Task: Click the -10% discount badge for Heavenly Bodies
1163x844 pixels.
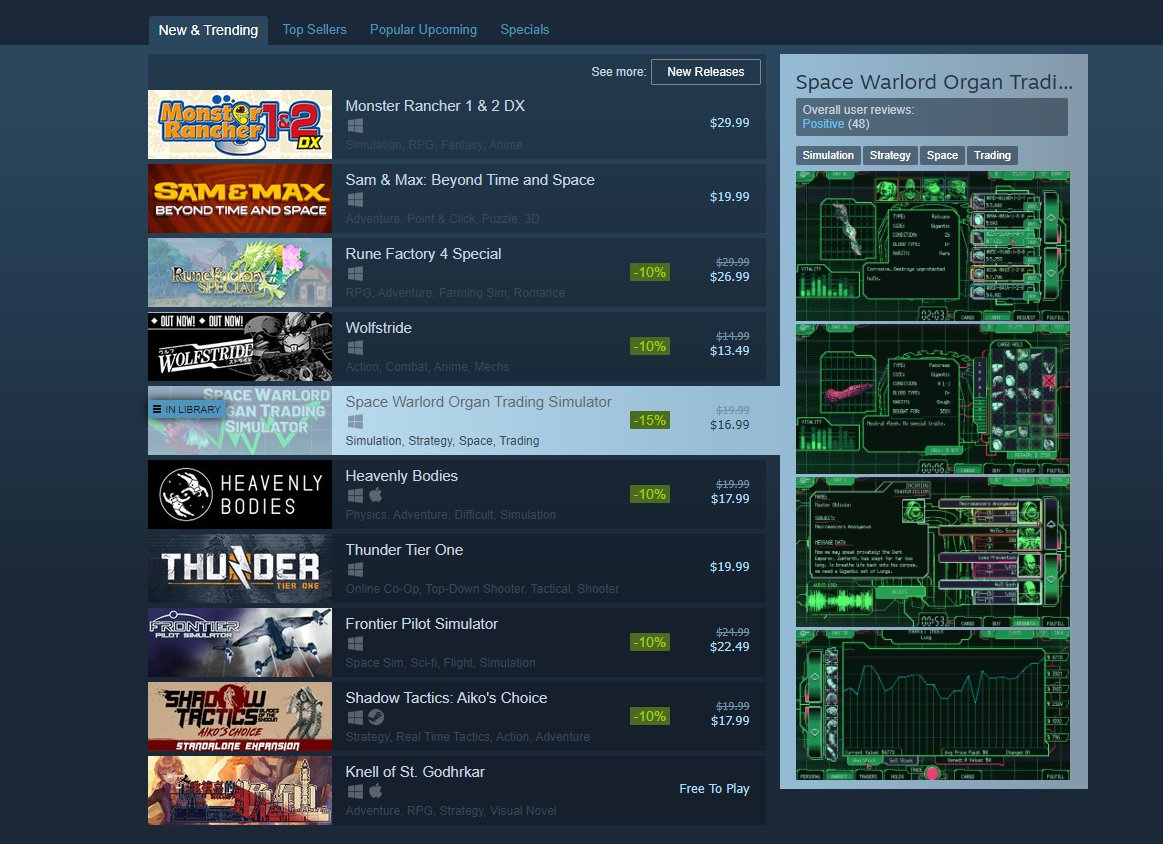Action: [x=650, y=494]
